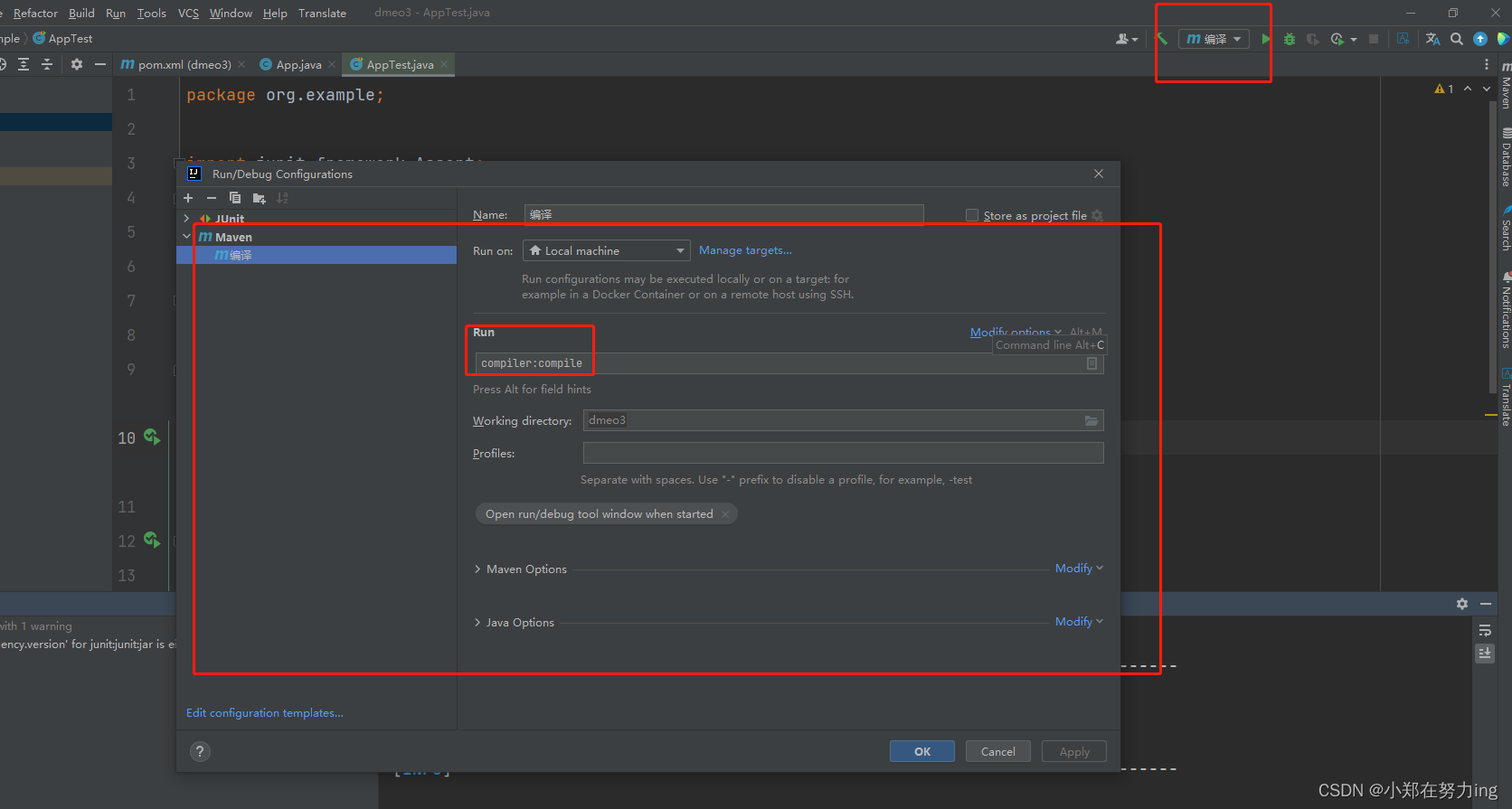
Task: Go to previous highlighted error arrow
Action: pyautogui.click(x=1468, y=89)
